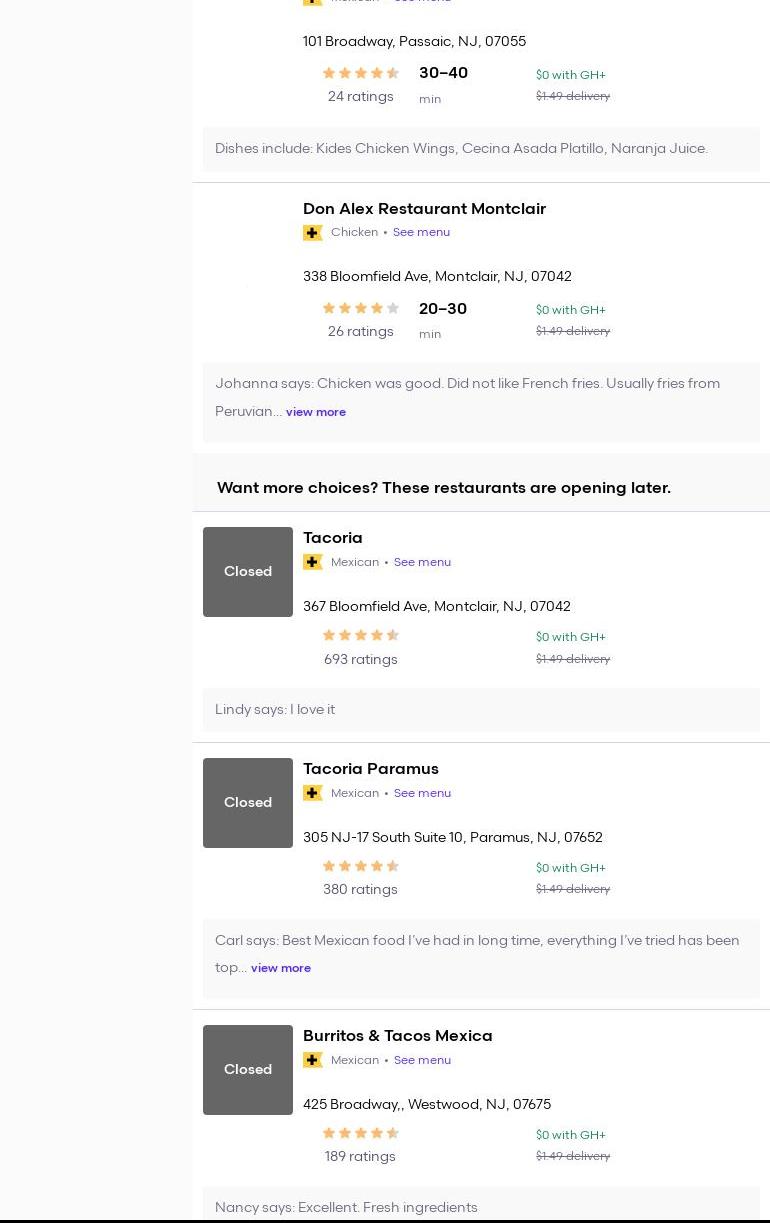This screenshot has width=770, height=1223.
Task: Click the GH+ badge icon for Tacoria
Action: tap(313, 562)
